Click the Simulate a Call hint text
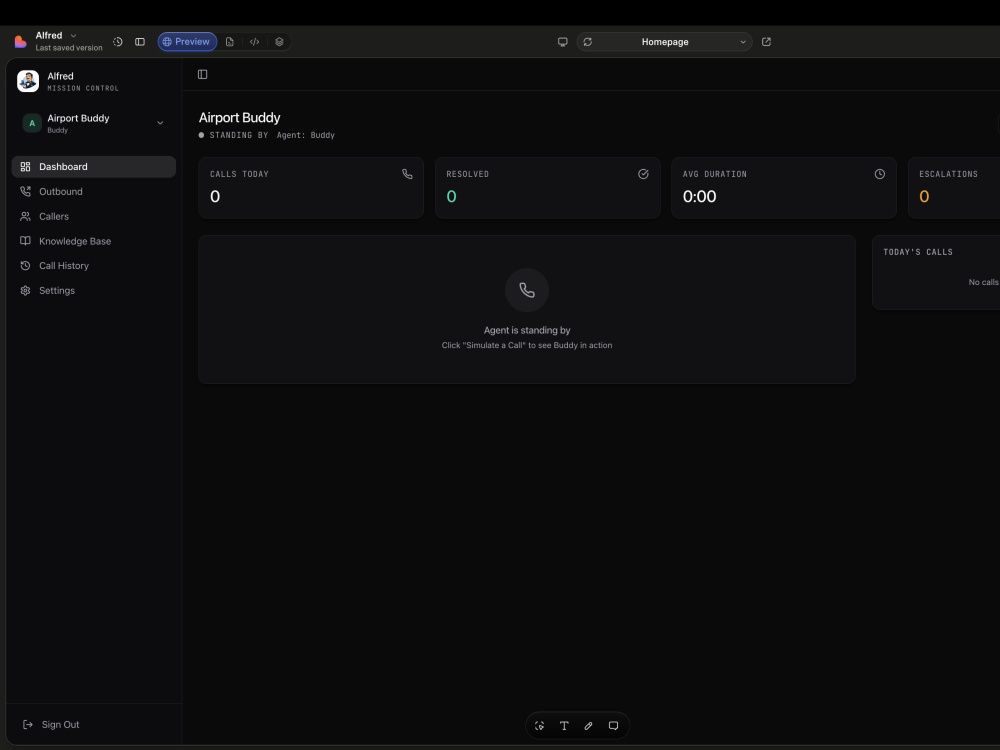 [x=527, y=345]
